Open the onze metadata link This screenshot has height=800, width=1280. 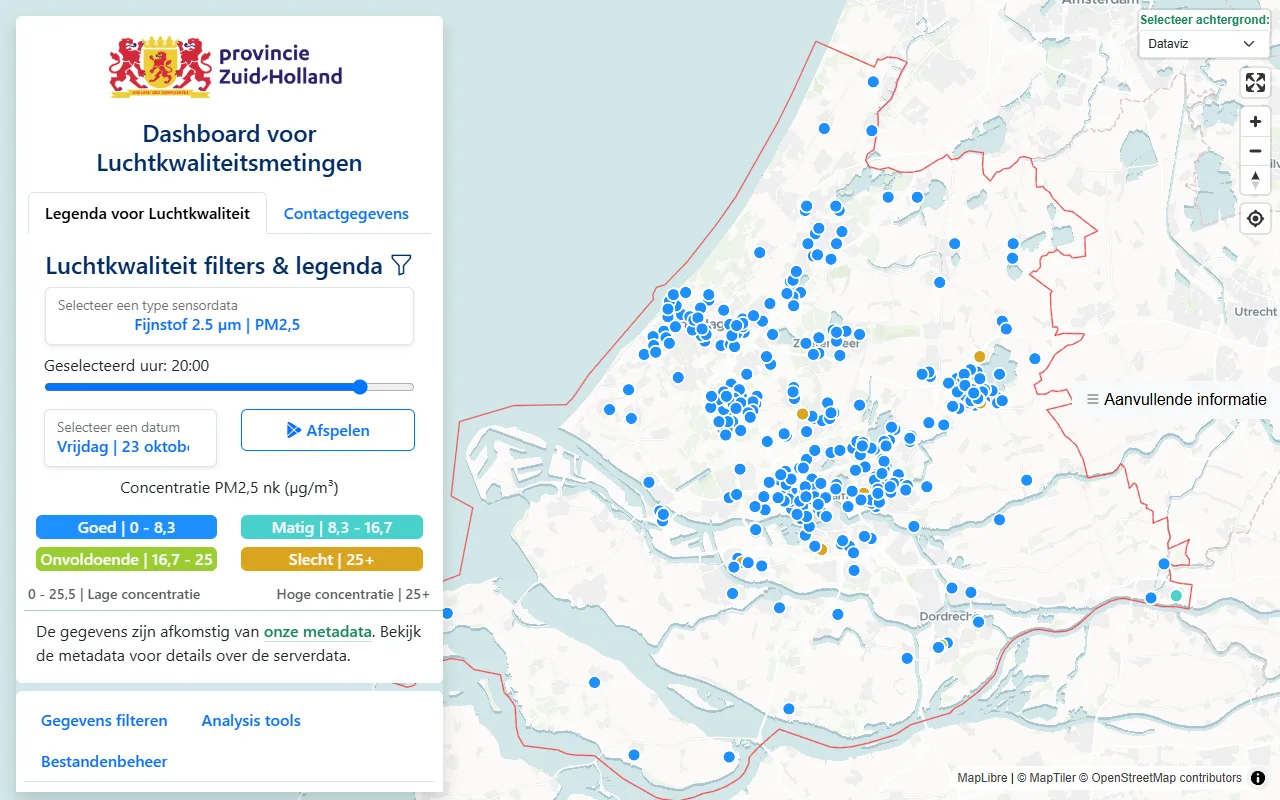click(318, 632)
